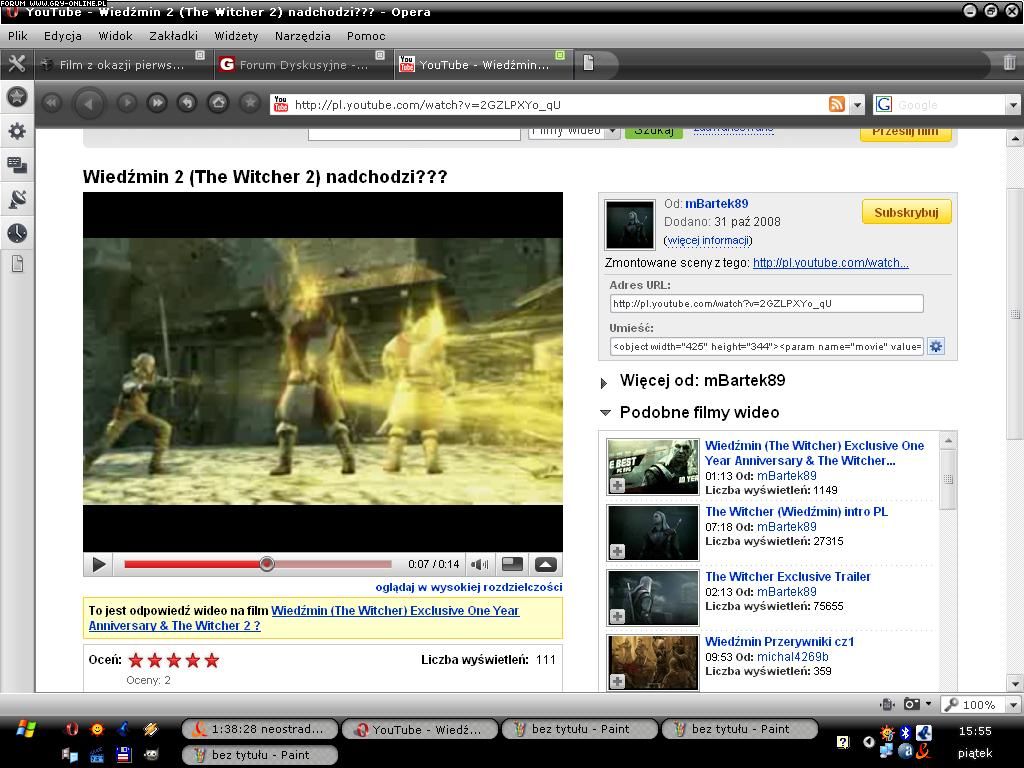Image resolution: width=1024 pixels, height=768 pixels.
Task: Customize embed code with the gear icon
Action: 936,346
